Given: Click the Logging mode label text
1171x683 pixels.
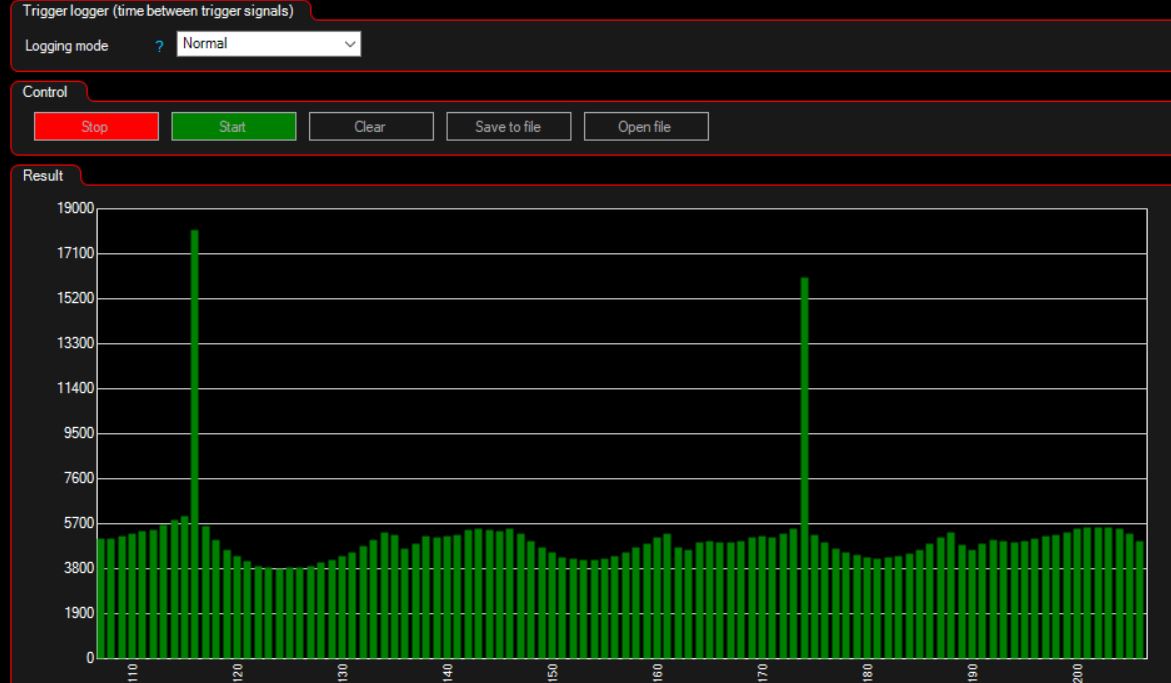Looking at the screenshot, I should tap(66, 46).
